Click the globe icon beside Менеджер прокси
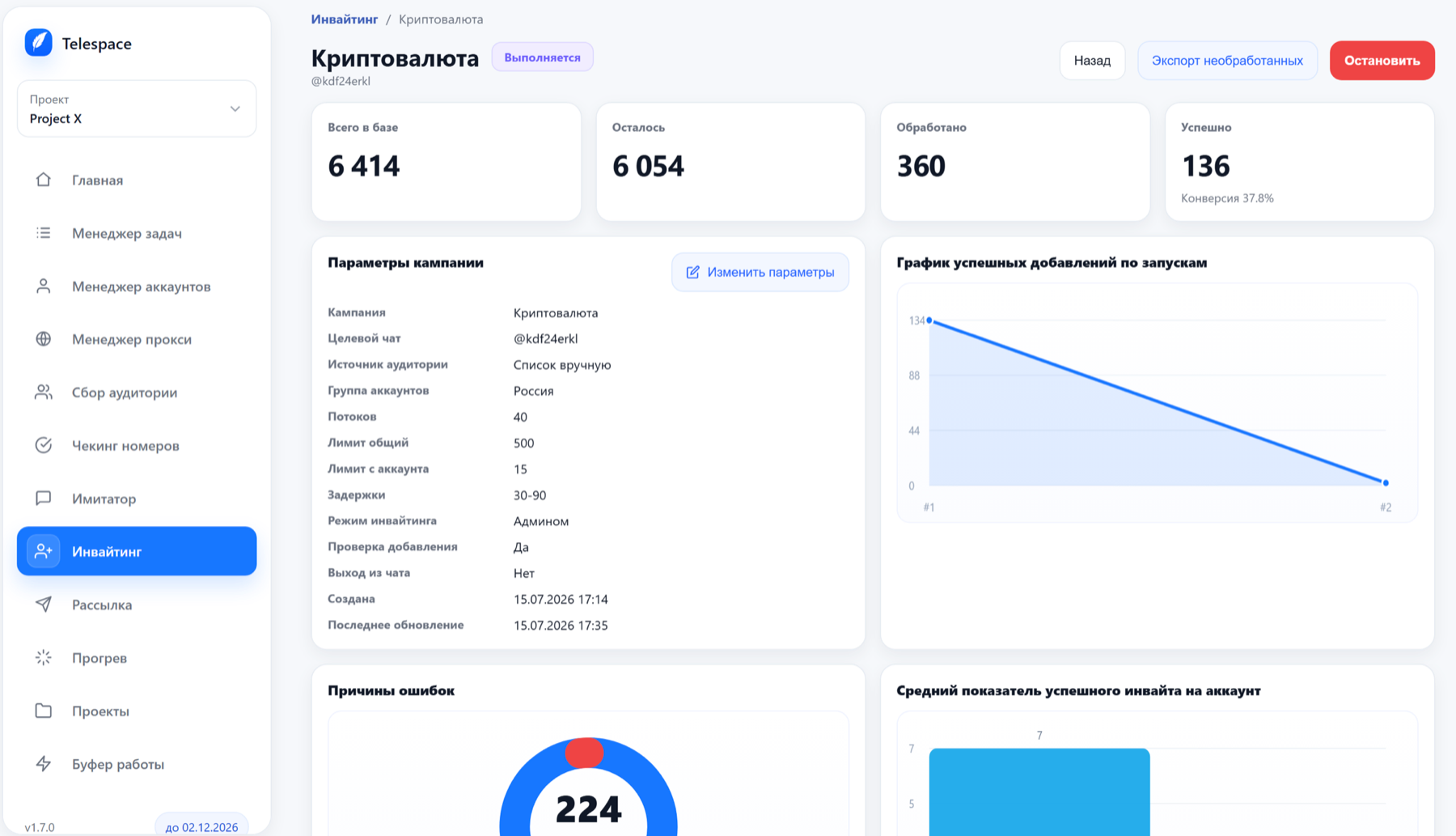 [x=44, y=339]
